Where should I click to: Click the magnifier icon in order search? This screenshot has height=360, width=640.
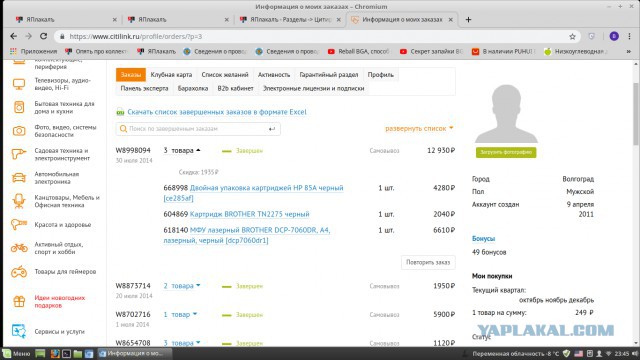[x=123, y=129]
